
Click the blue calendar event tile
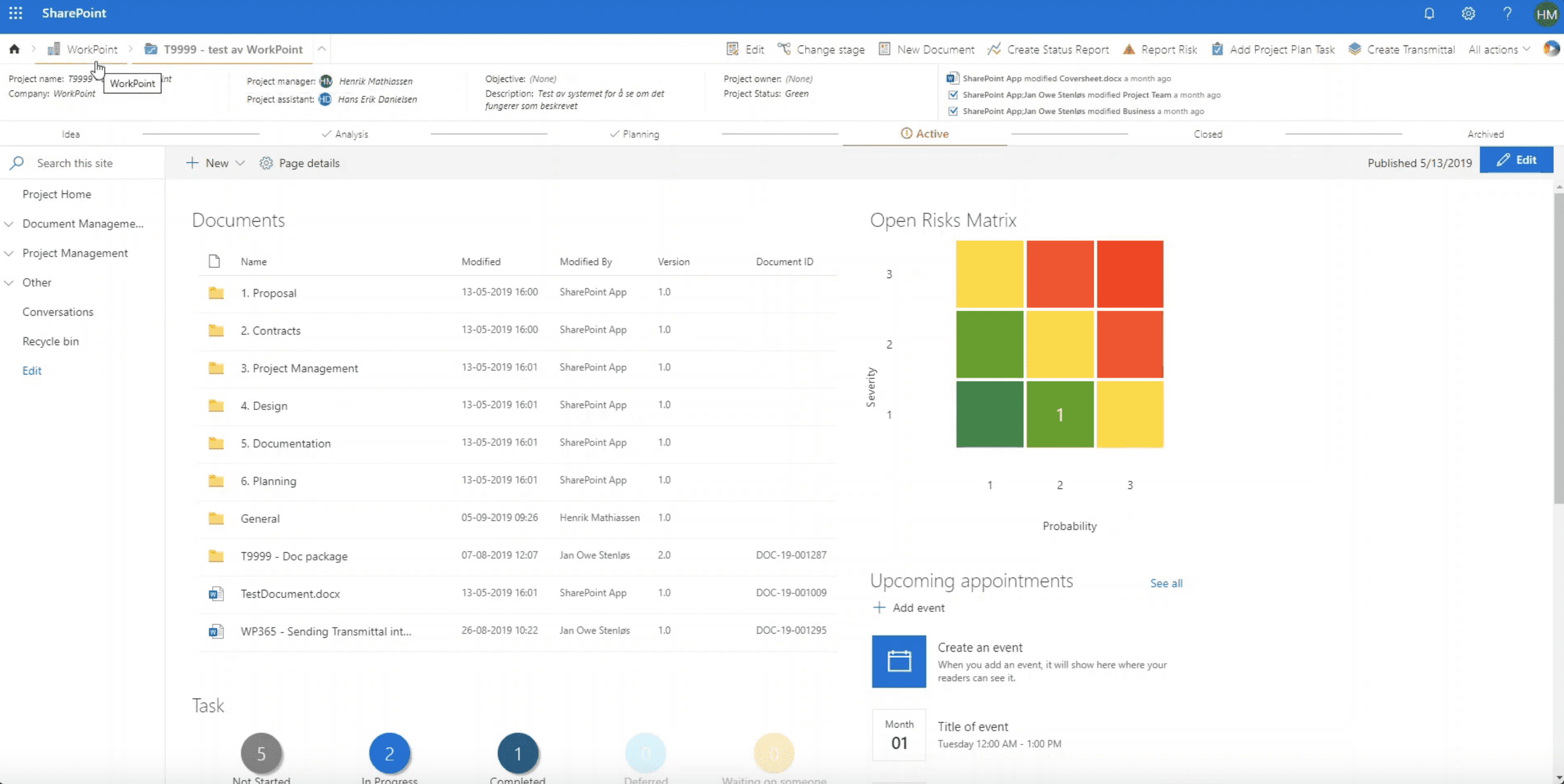click(x=898, y=661)
